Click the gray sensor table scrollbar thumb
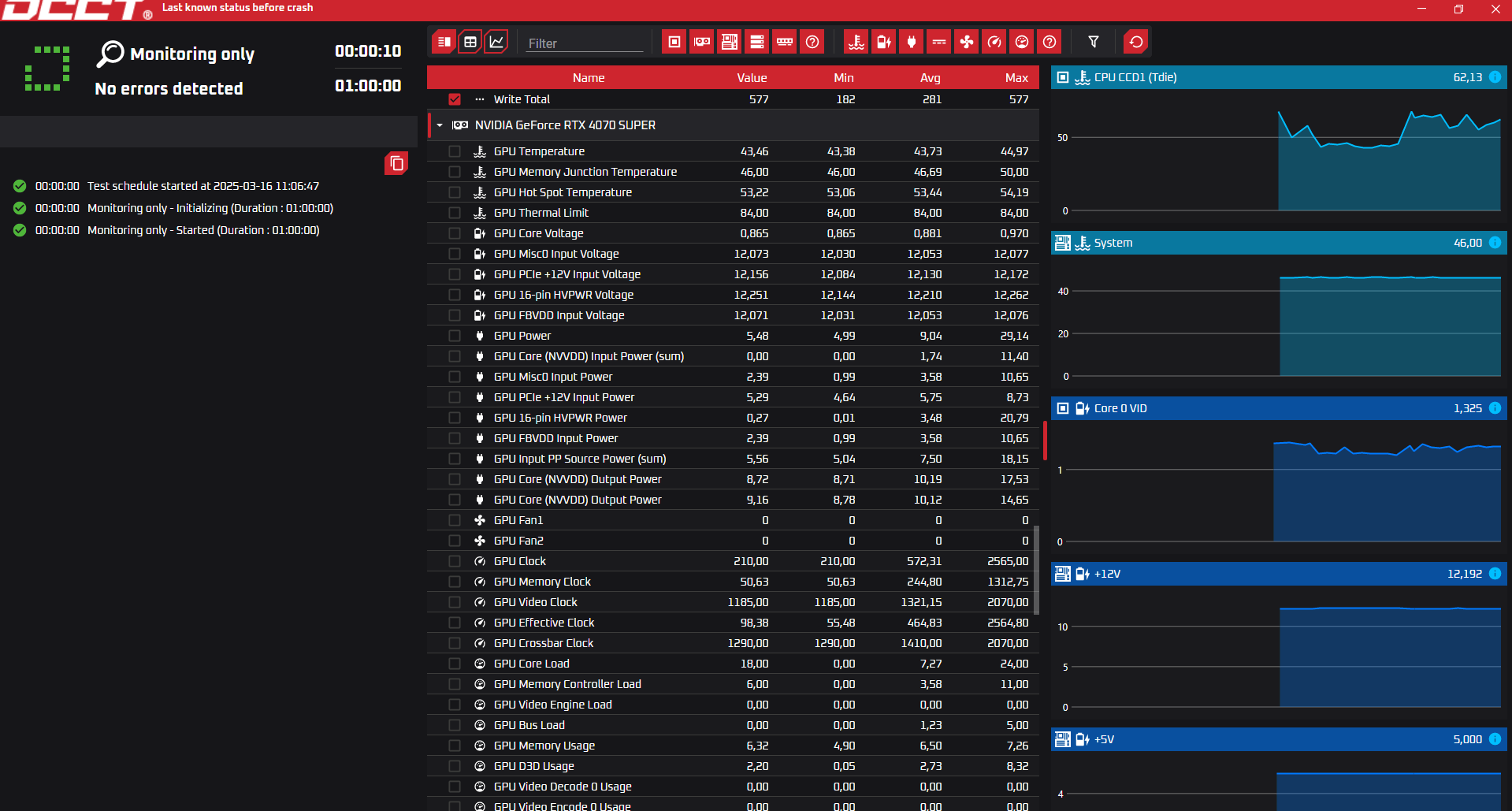 tap(1036, 570)
